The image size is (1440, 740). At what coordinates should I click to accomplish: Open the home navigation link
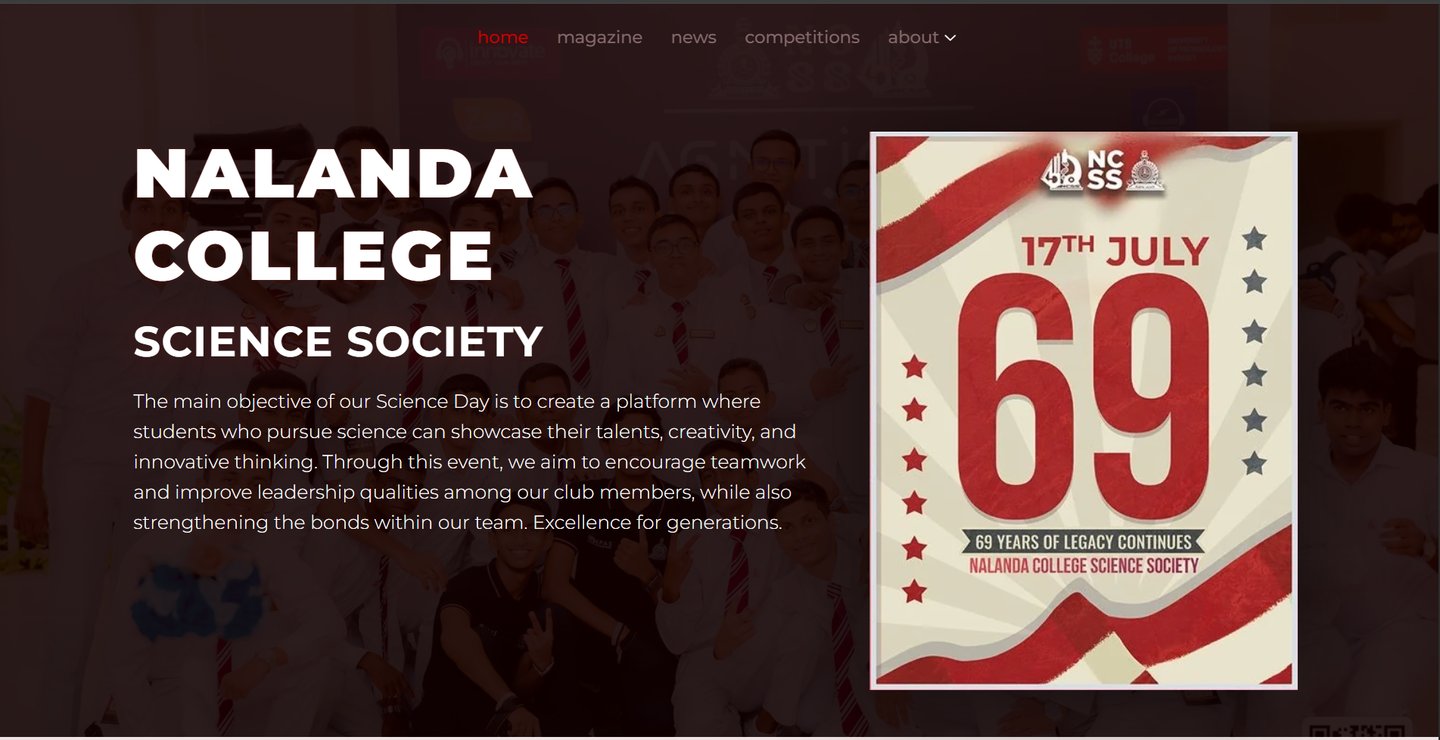tap(502, 37)
